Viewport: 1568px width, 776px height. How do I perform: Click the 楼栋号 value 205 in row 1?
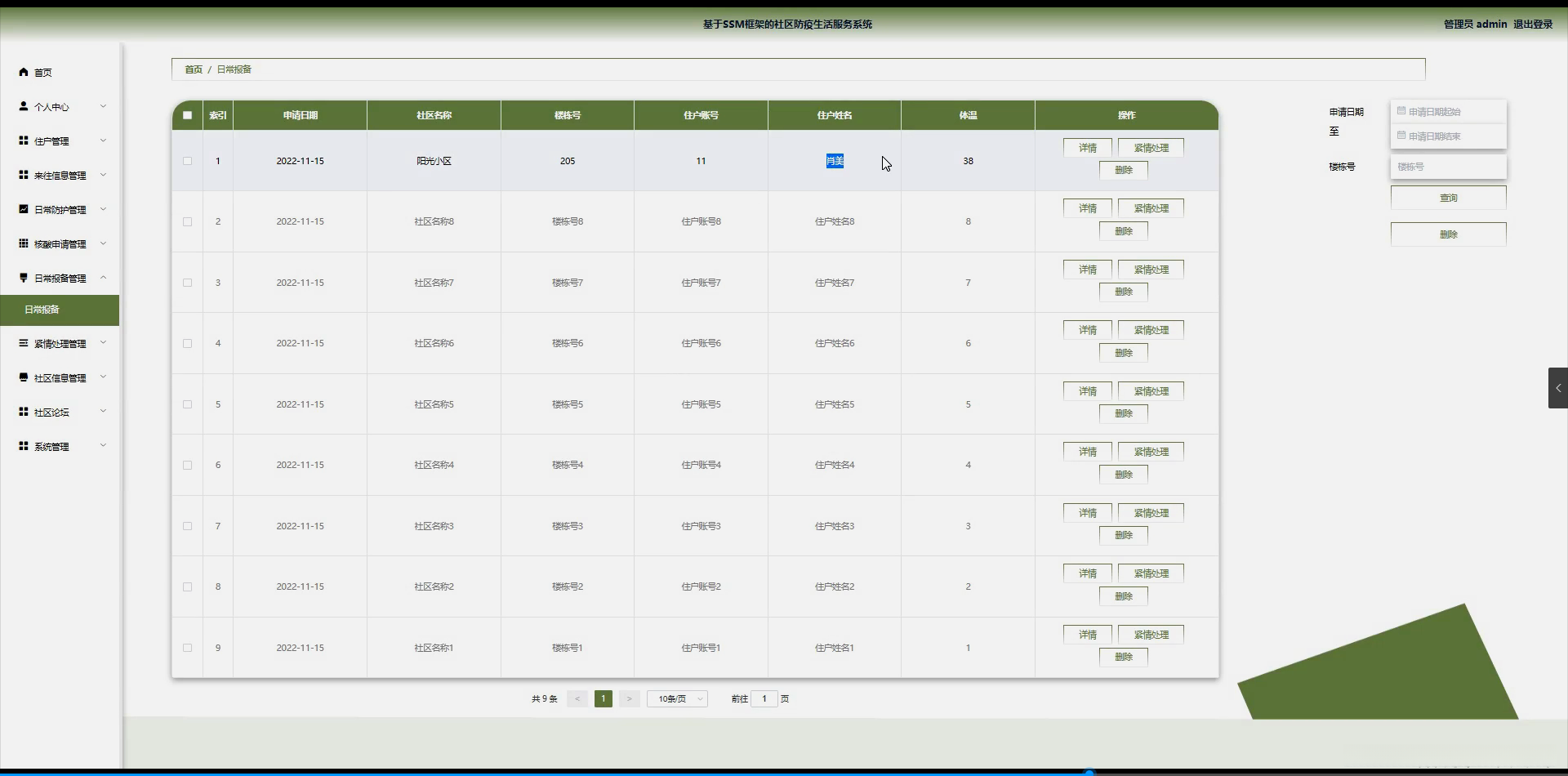click(568, 161)
